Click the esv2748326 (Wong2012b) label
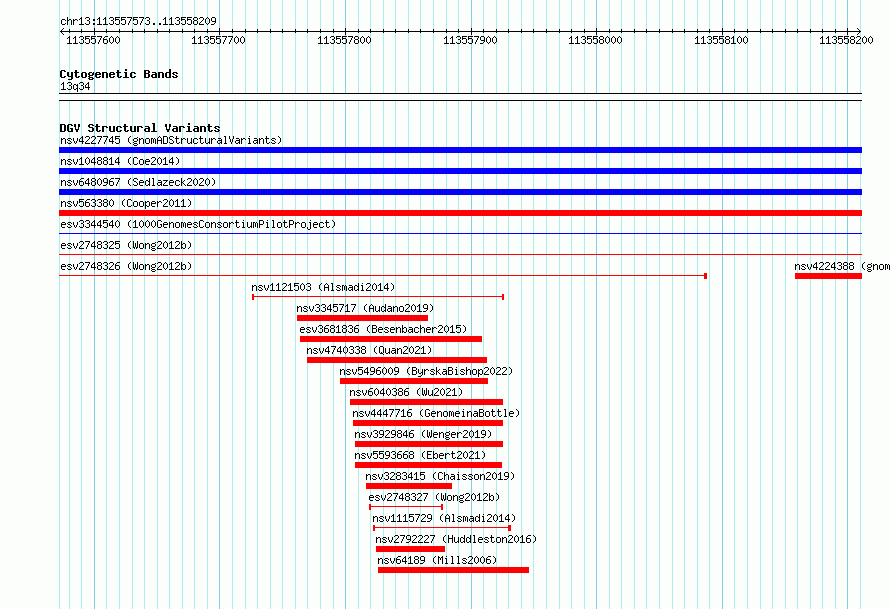The width and height of the screenshot is (890, 609). tap(126, 266)
